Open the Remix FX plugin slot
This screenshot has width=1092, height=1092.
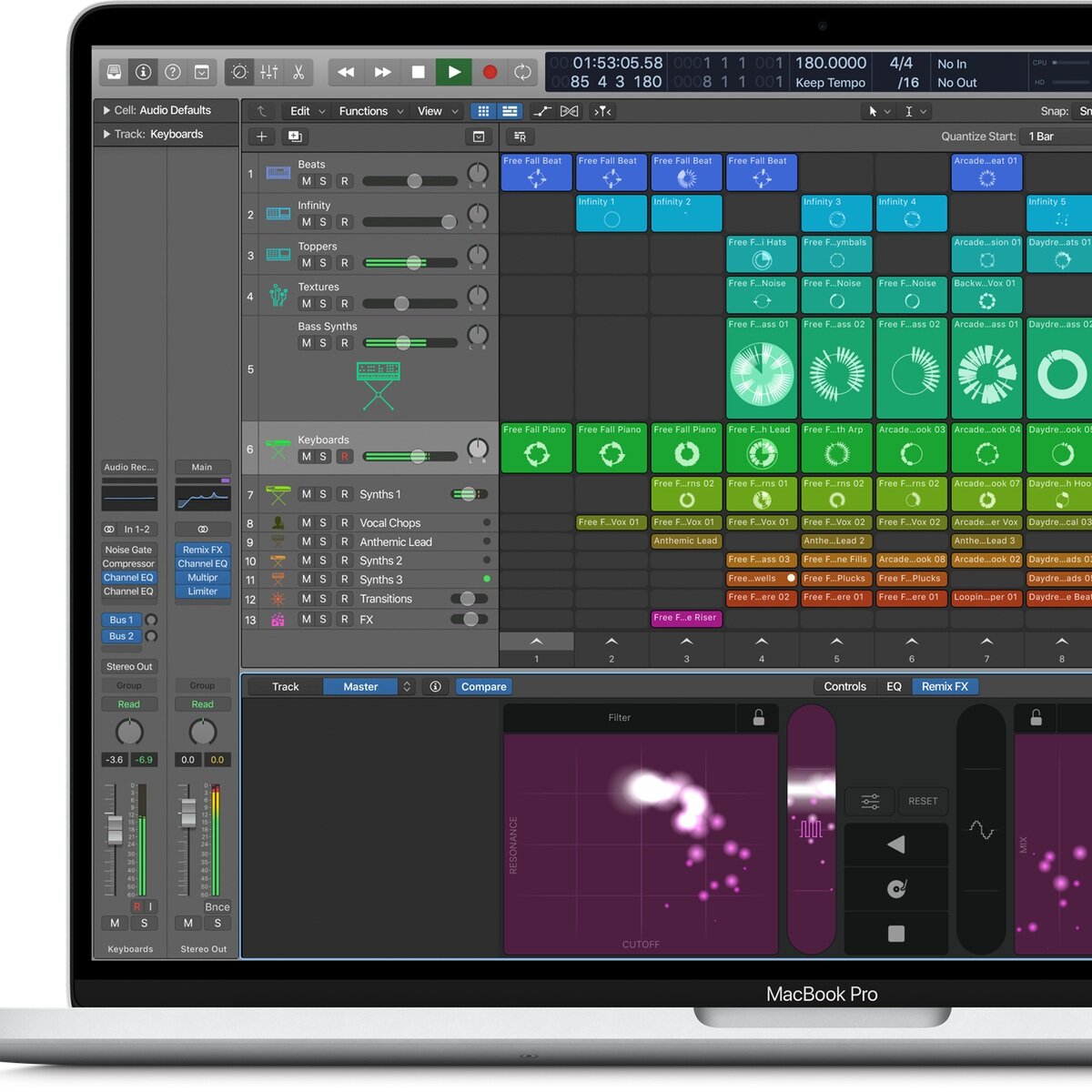point(202,550)
